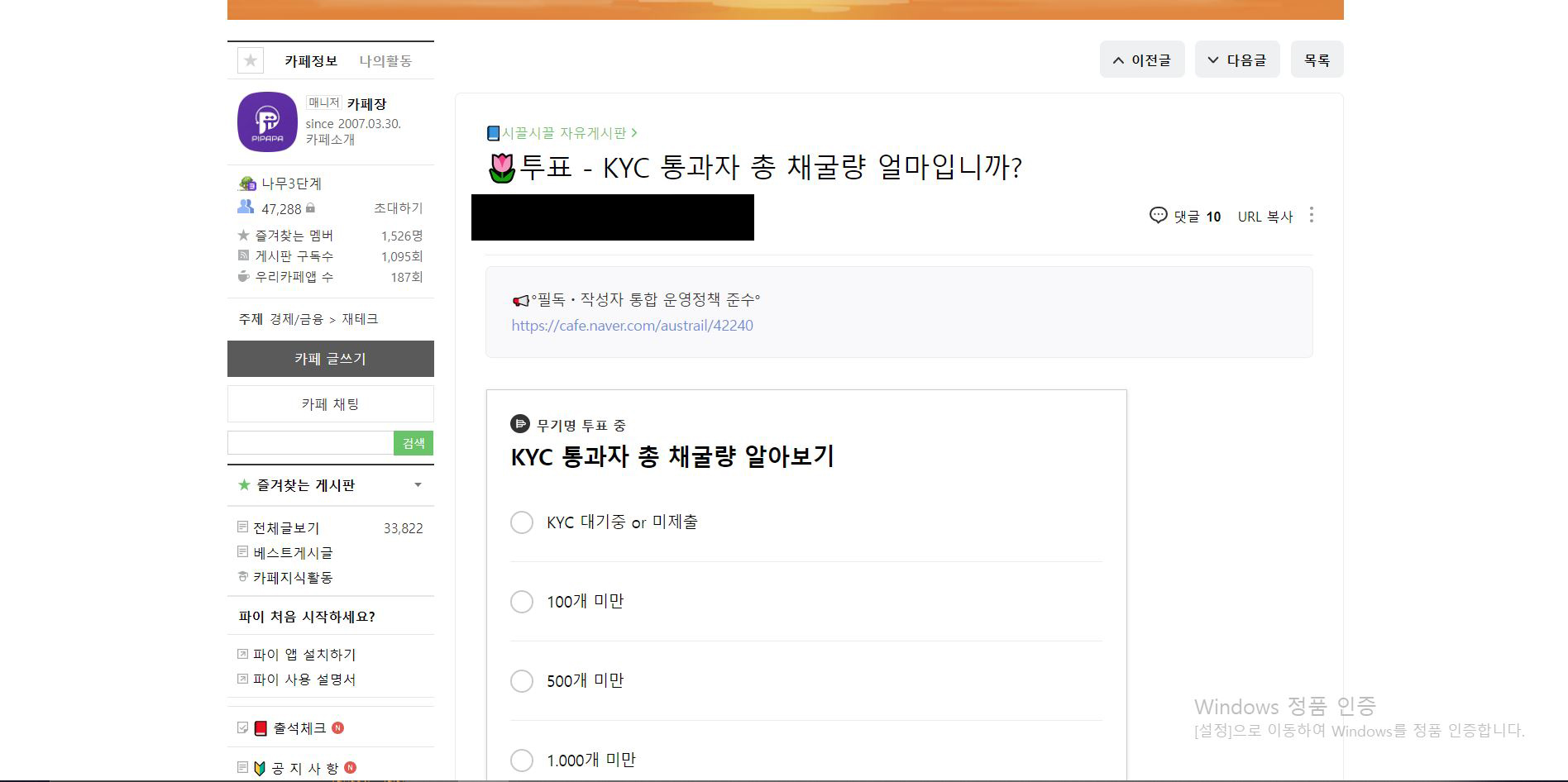This screenshot has height=782, width=1568.
Task: Click the chevron after 시끌시끌 자유게시판
Action: (634, 132)
